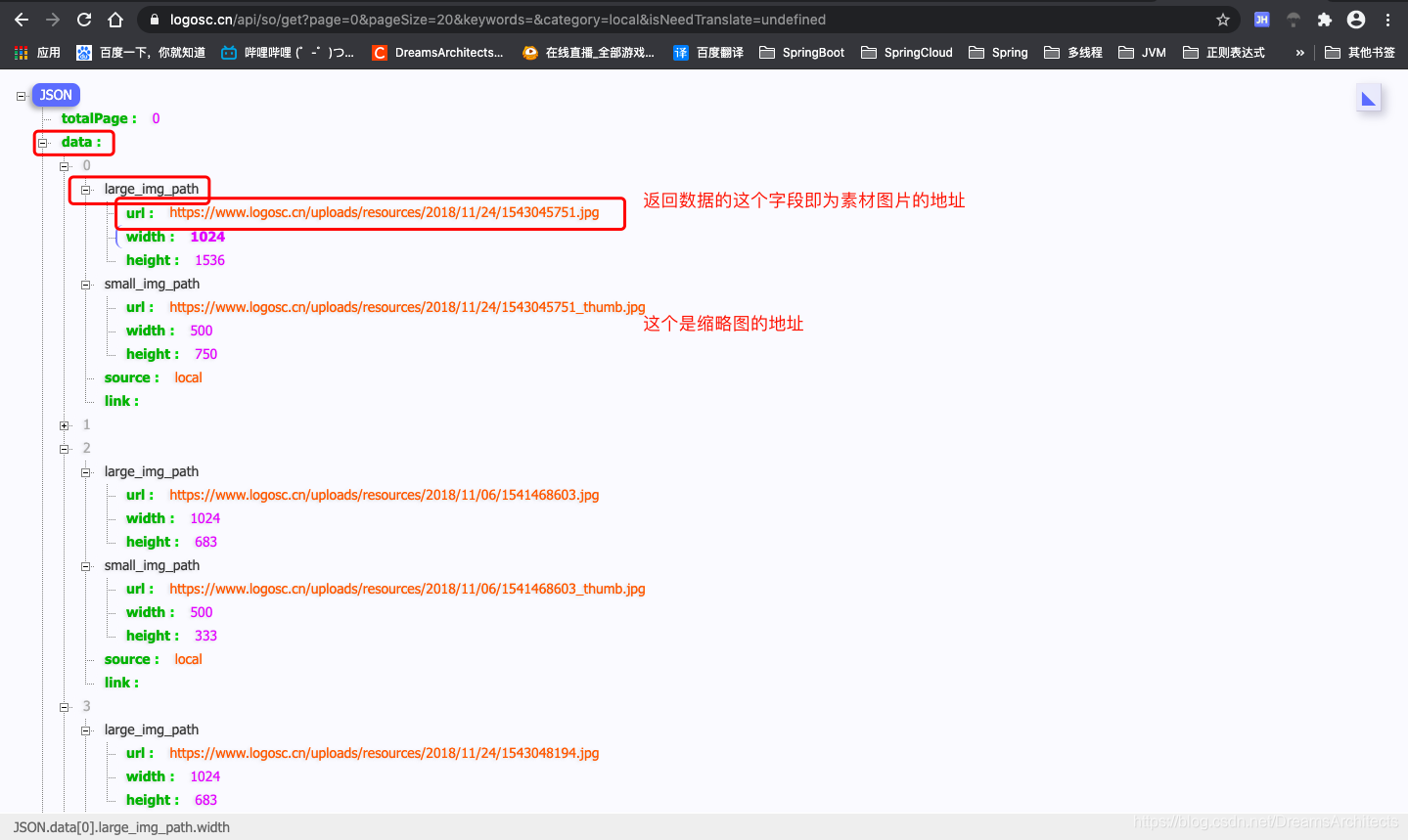1408x840 pixels.
Task: Click the JSON root badge
Action: pyautogui.click(x=56, y=95)
